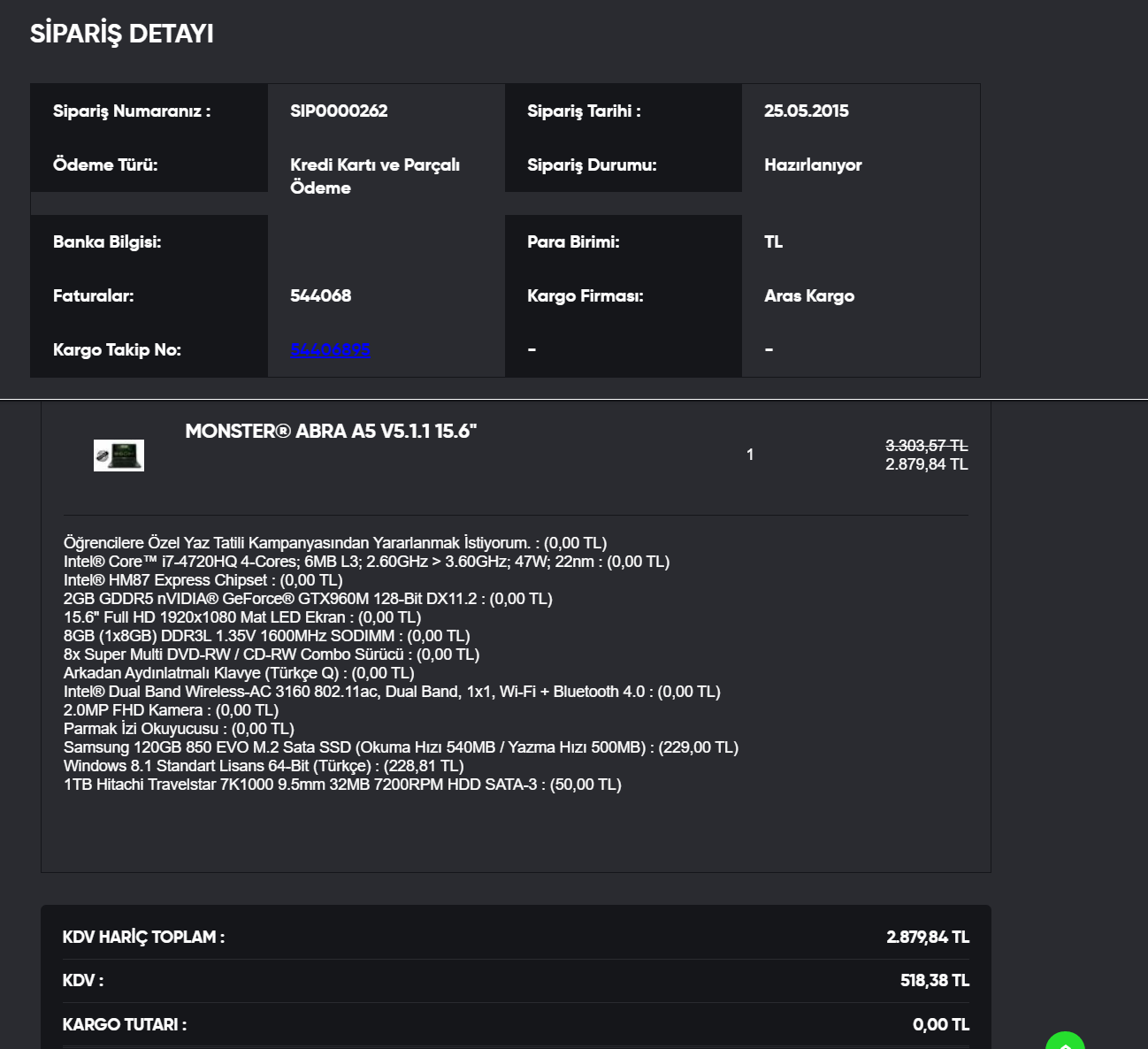Click the 8GB DDR3L SODIMM memory line
1148x1049 pixels.
[267, 636]
